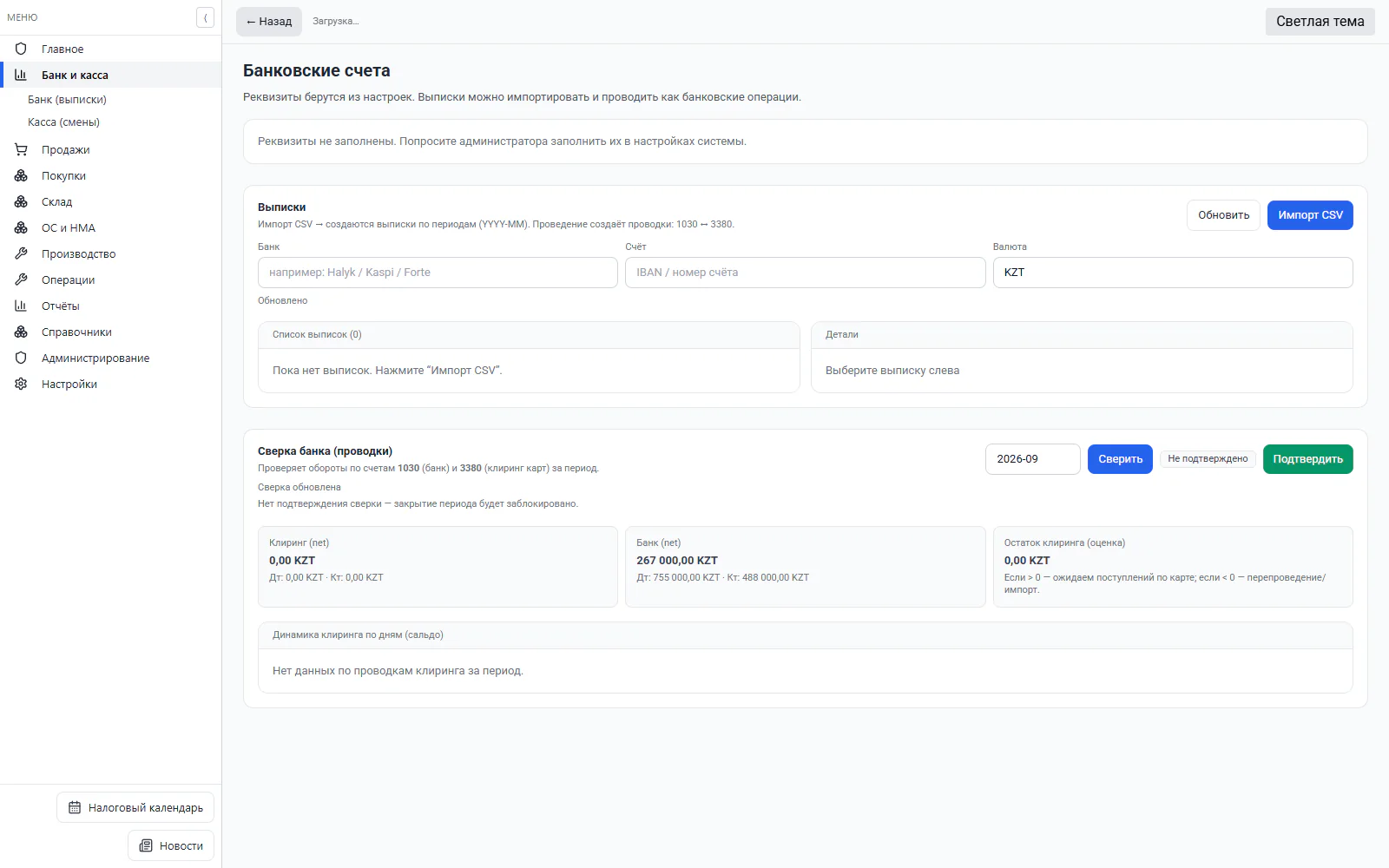Click the Не подтверждено status badge
Screen dimensions: 1389x868
click(1208, 459)
